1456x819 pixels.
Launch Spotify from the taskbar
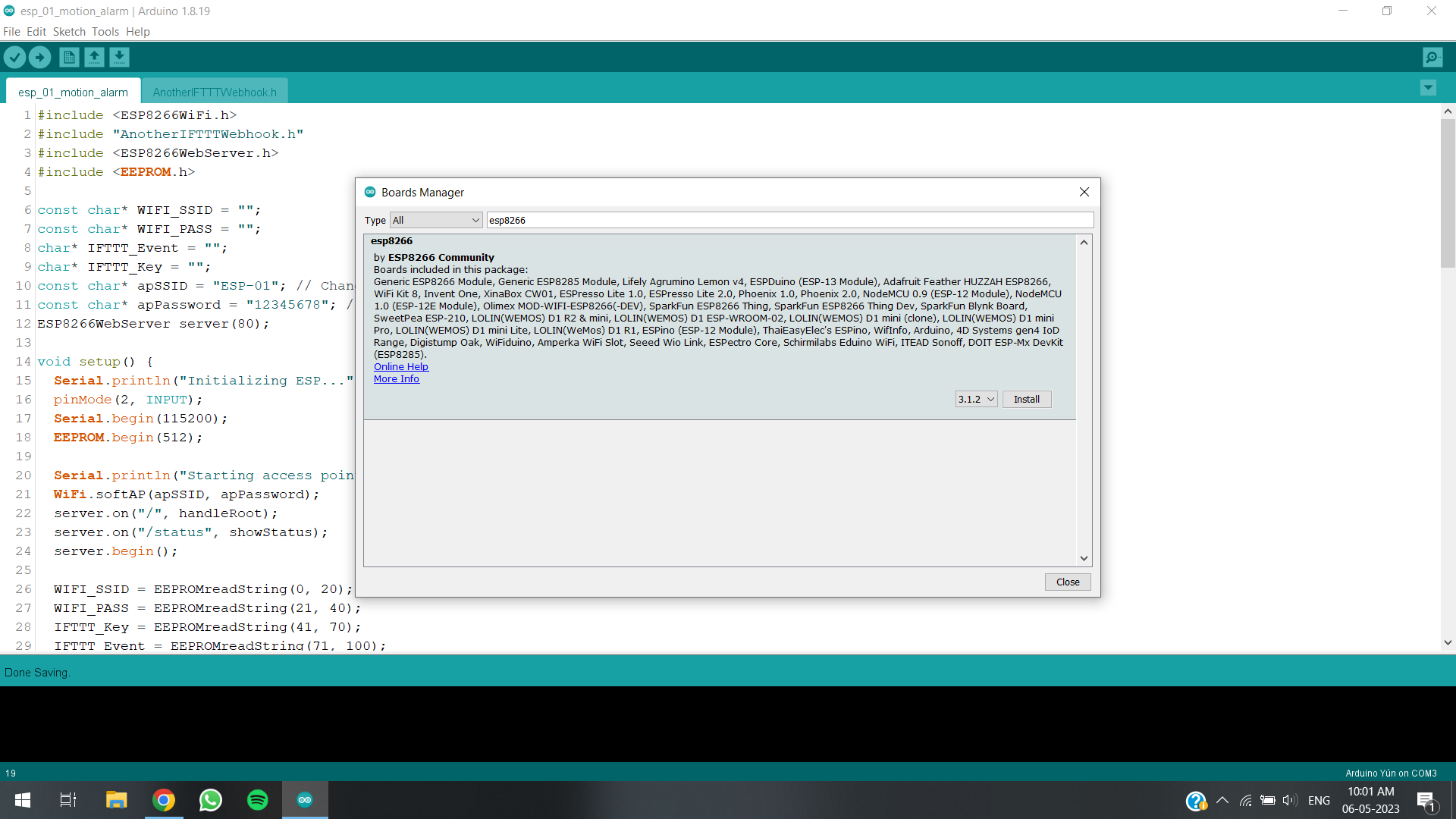click(x=257, y=799)
